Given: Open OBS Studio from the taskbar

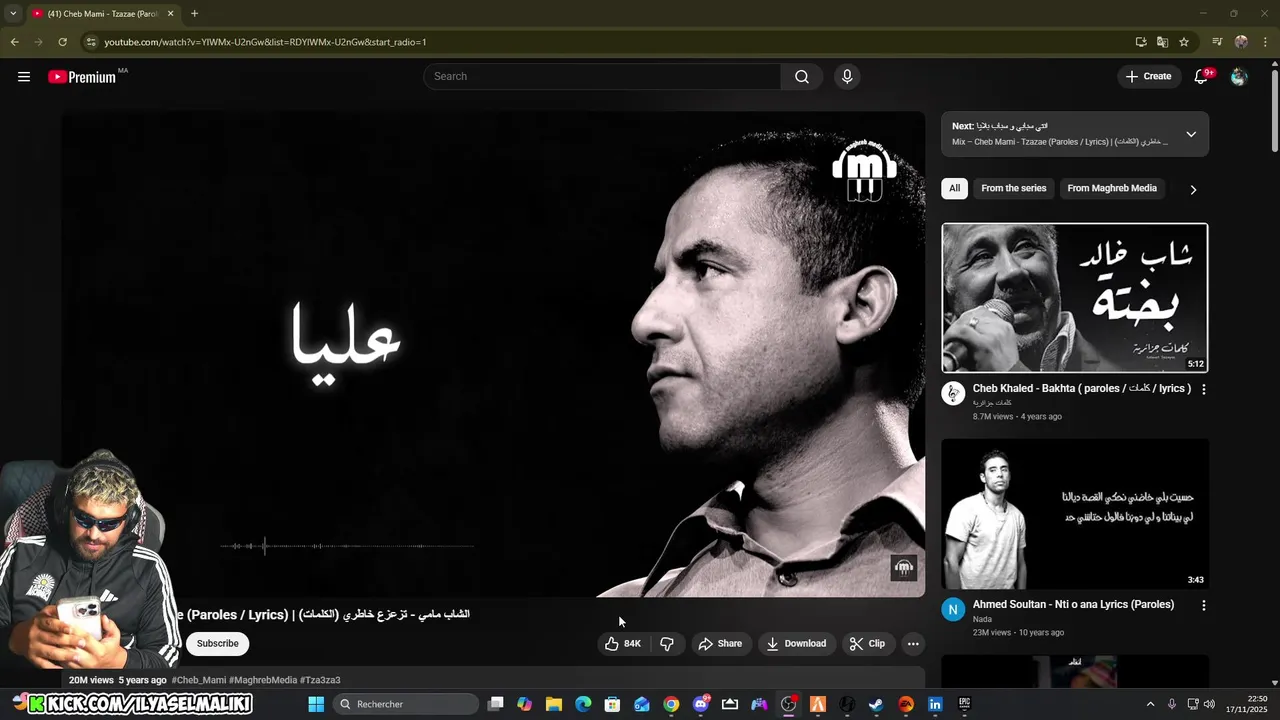Looking at the screenshot, I should tap(789, 704).
